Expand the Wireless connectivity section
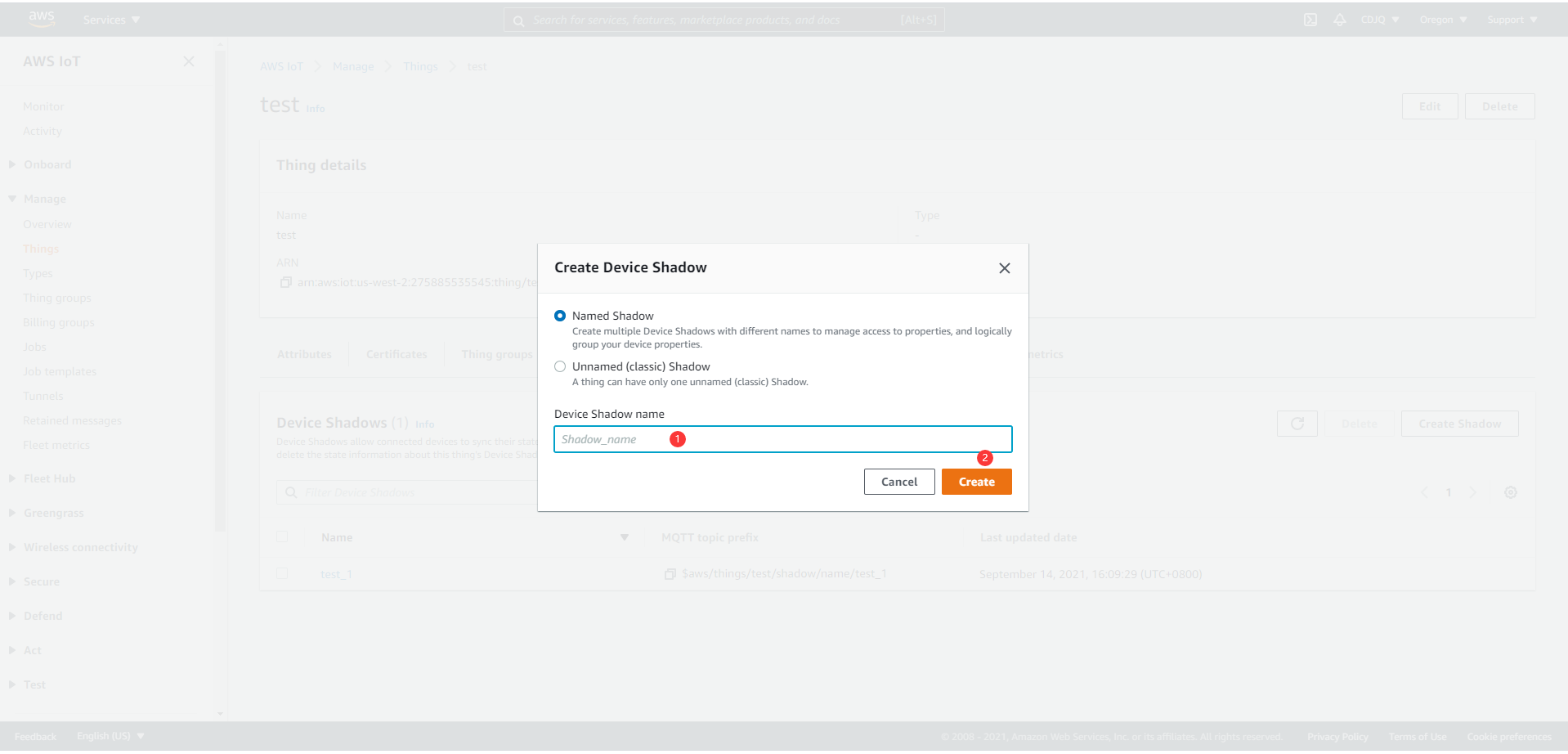 click(12, 547)
